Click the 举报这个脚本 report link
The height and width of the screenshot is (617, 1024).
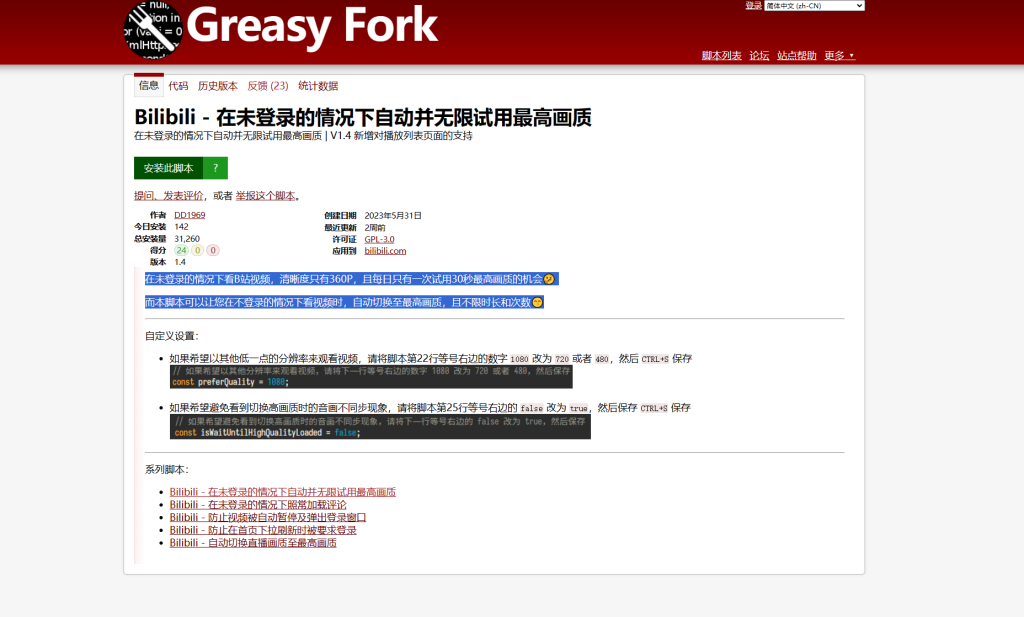coord(265,196)
